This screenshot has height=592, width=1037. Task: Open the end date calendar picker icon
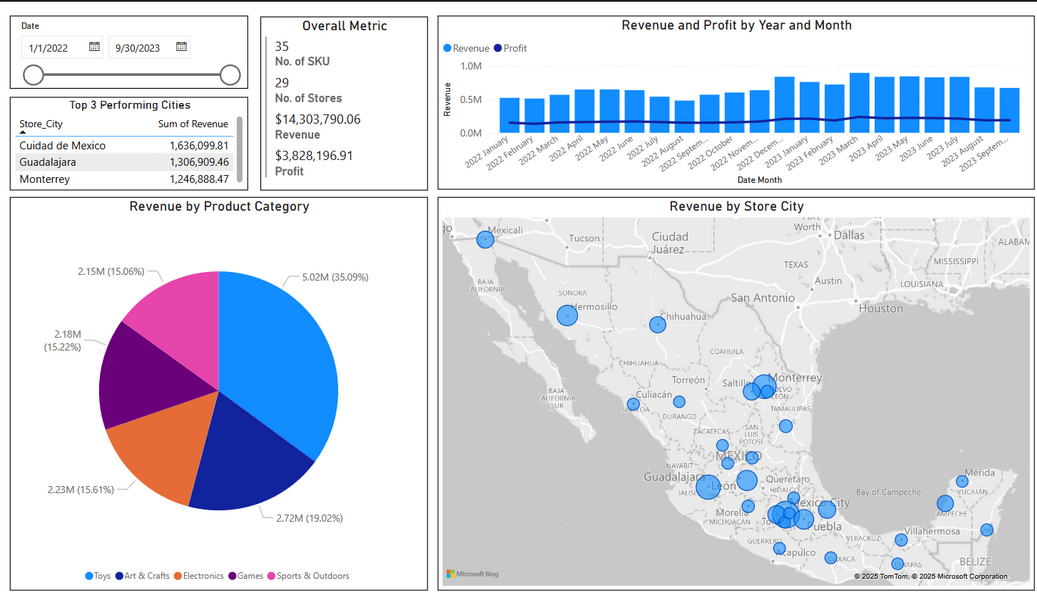(181, 47)
